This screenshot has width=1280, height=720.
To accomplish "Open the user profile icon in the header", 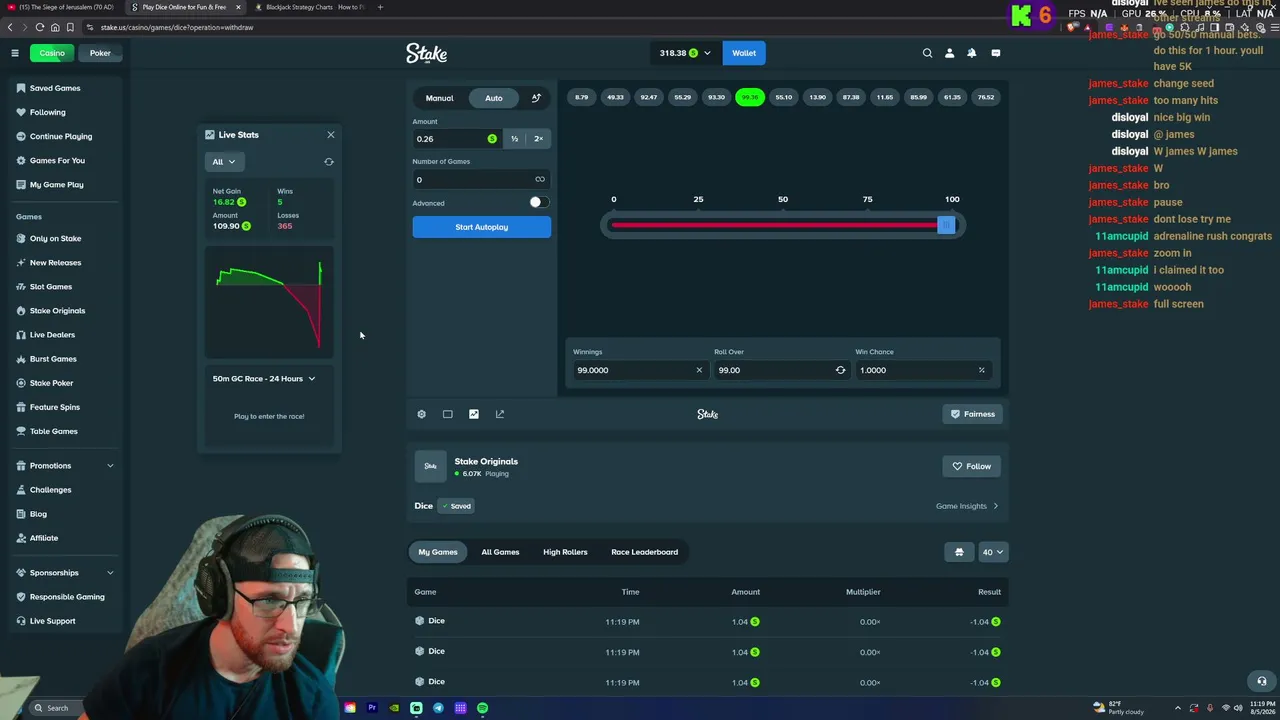I will point(949,53).
